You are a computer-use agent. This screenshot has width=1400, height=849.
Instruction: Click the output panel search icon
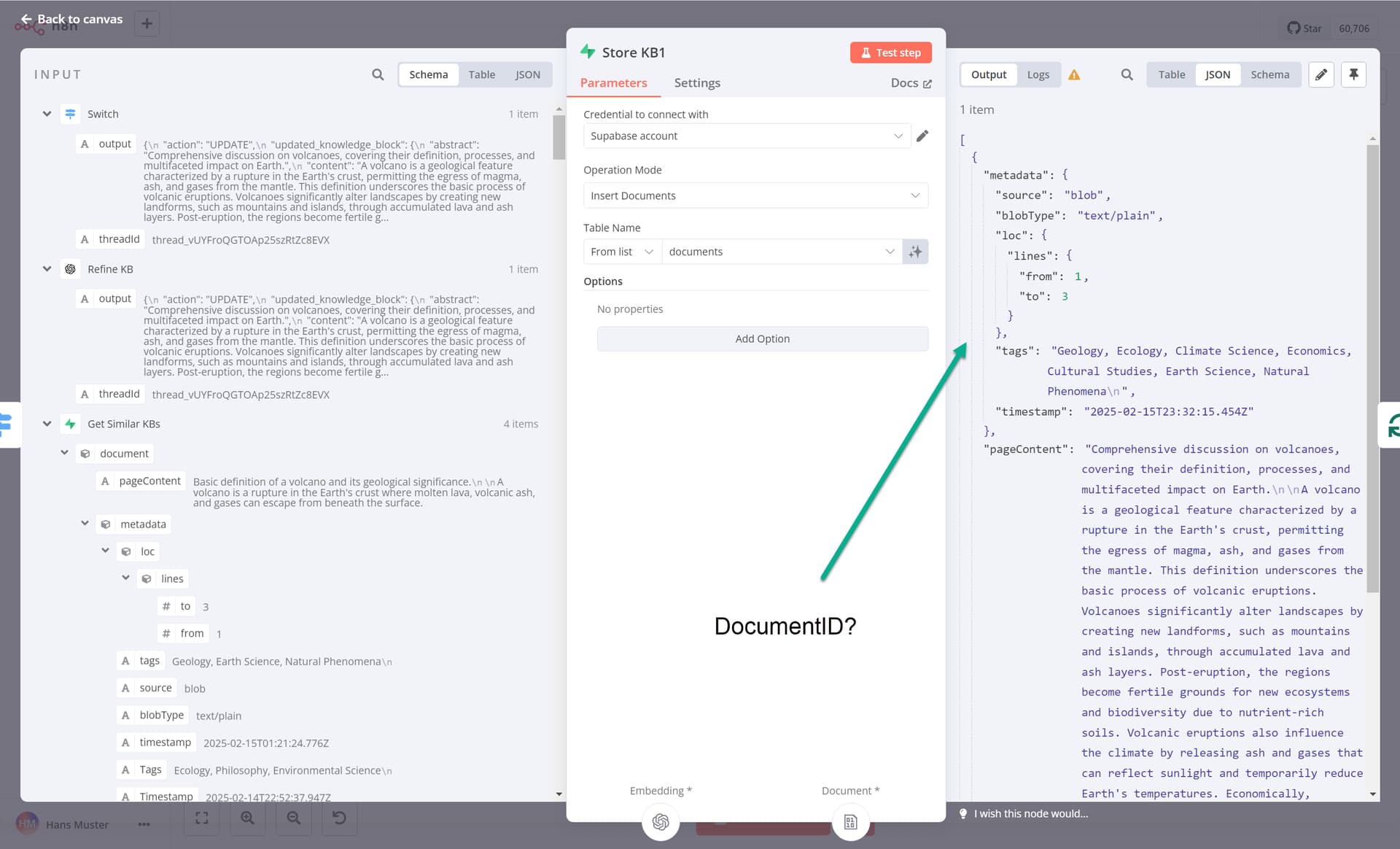(1127, 74)
